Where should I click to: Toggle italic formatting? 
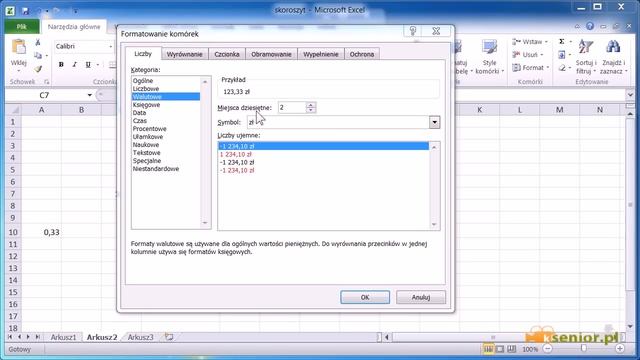click(74, 64)
